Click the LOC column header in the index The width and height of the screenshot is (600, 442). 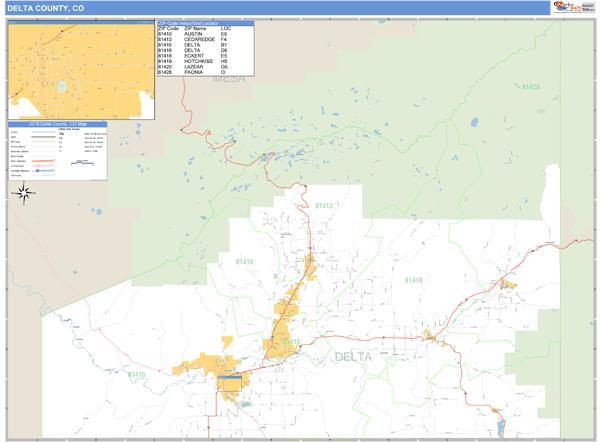pos(226,29)
